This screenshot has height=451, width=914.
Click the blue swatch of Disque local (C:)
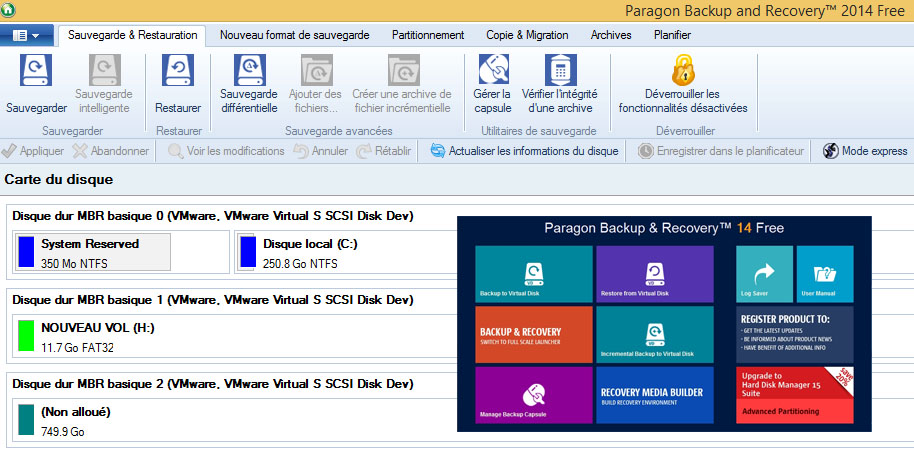point(248,251)
